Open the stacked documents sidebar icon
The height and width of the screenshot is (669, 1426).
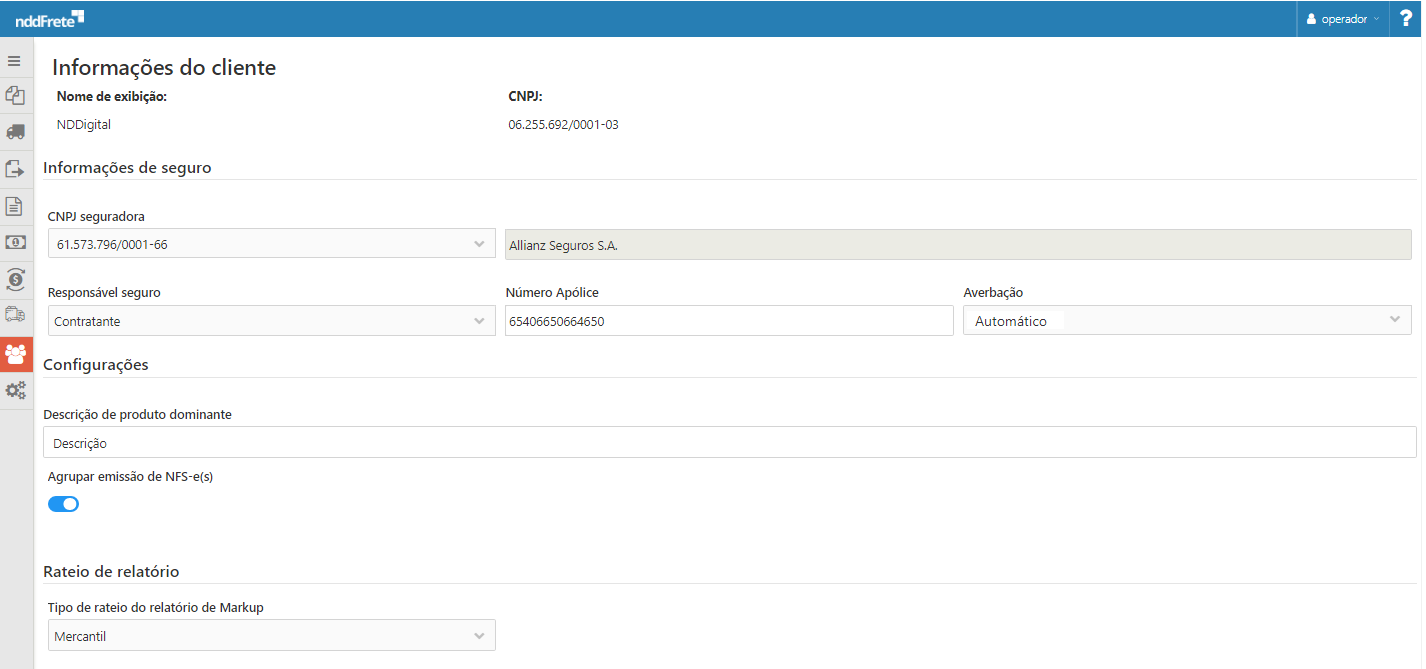coord(15,96)
